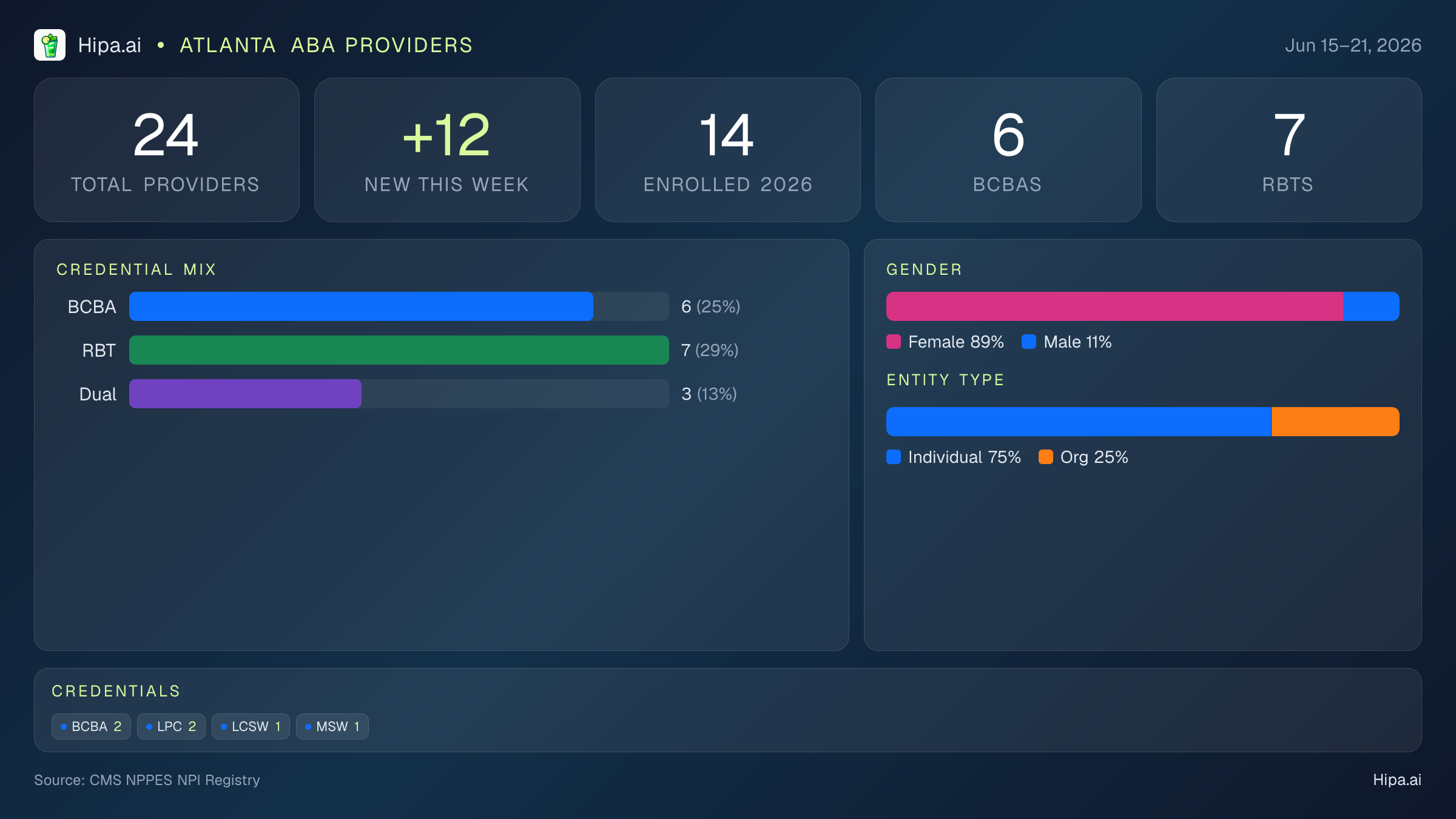
Task: Click the blue Individual segment of entity bar
Action: click(1079, 422)
